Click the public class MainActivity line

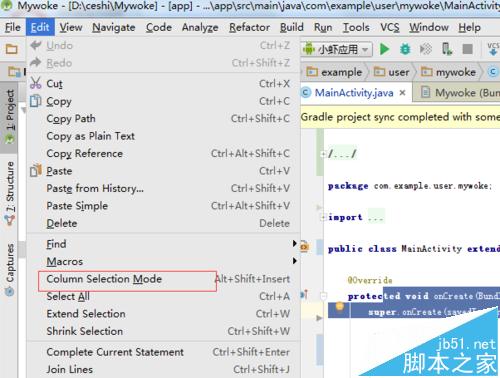click(x=414, y=249)
